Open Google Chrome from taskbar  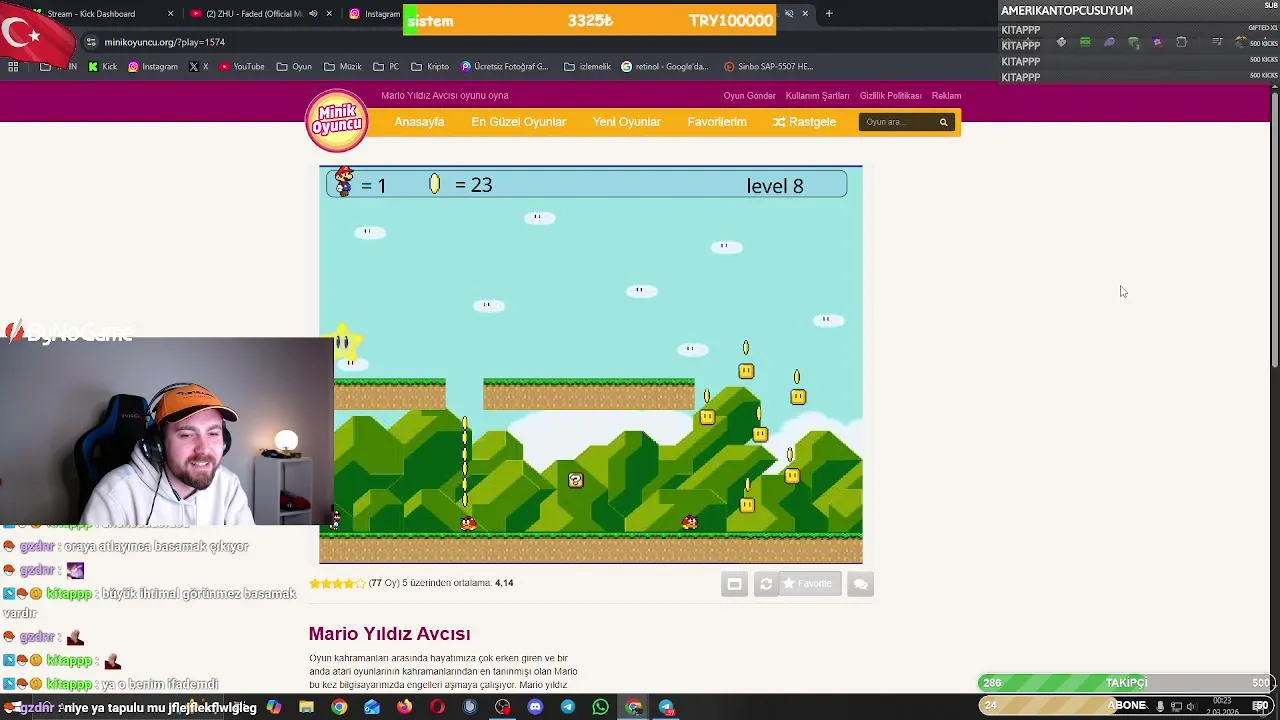click(x=339, y=707)
